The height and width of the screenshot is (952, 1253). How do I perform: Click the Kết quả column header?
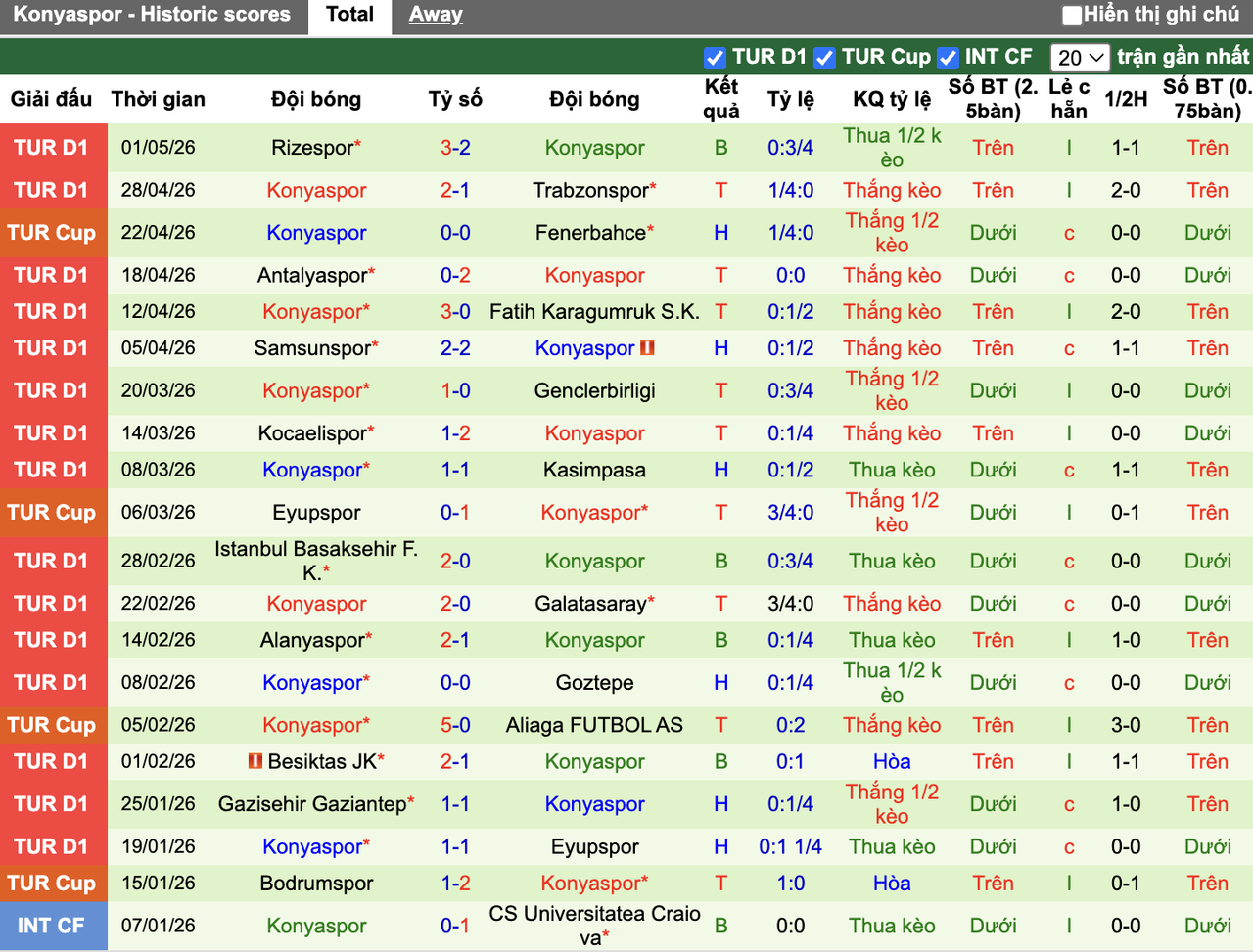tap(721, 99)
